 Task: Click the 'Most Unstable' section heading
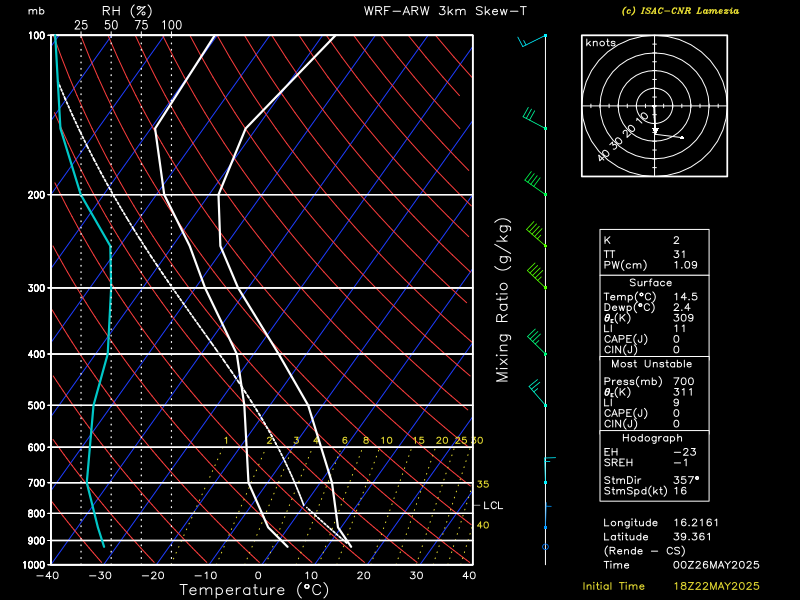(652, 364)
